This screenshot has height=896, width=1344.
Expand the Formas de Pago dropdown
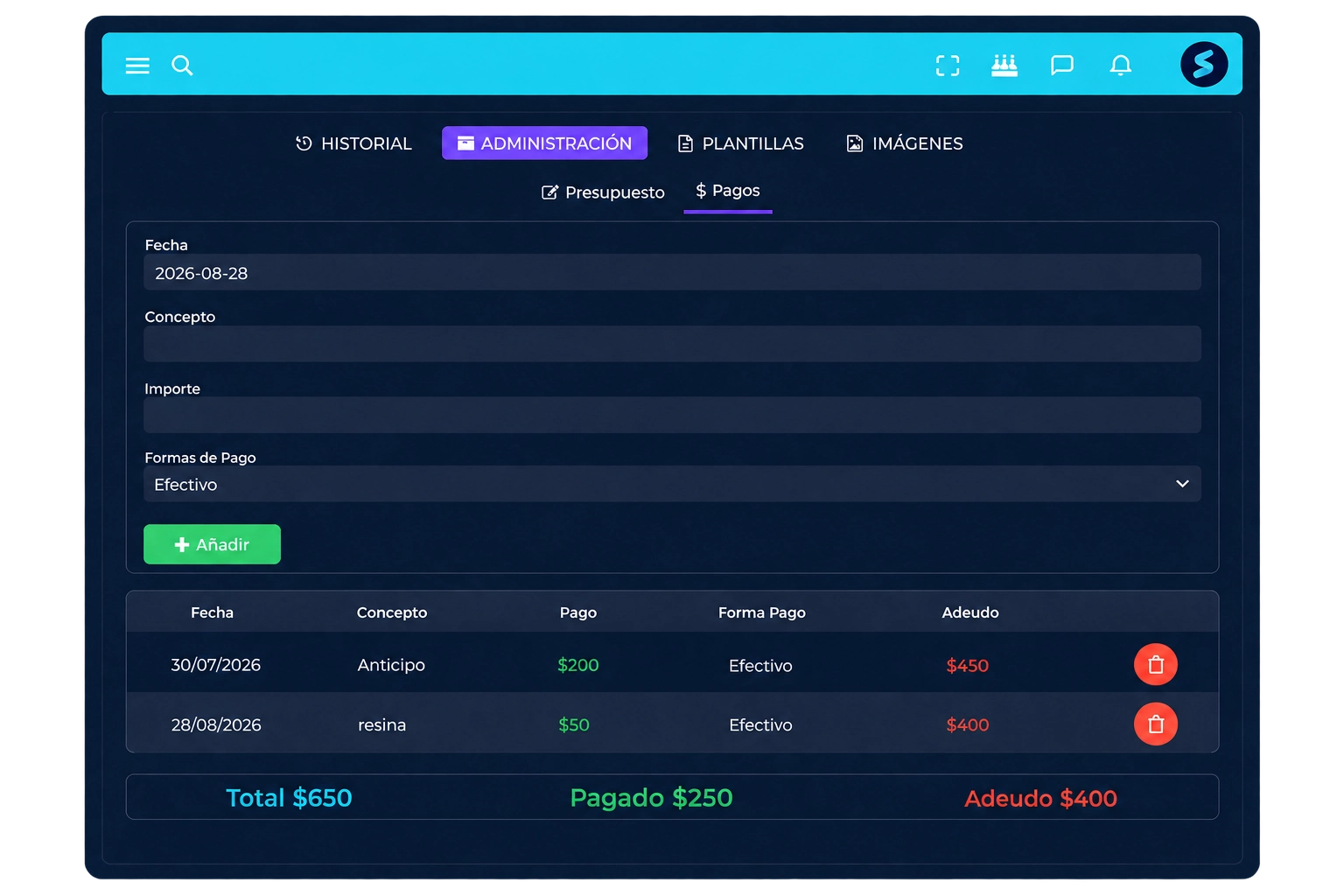[x=672, y=484]
